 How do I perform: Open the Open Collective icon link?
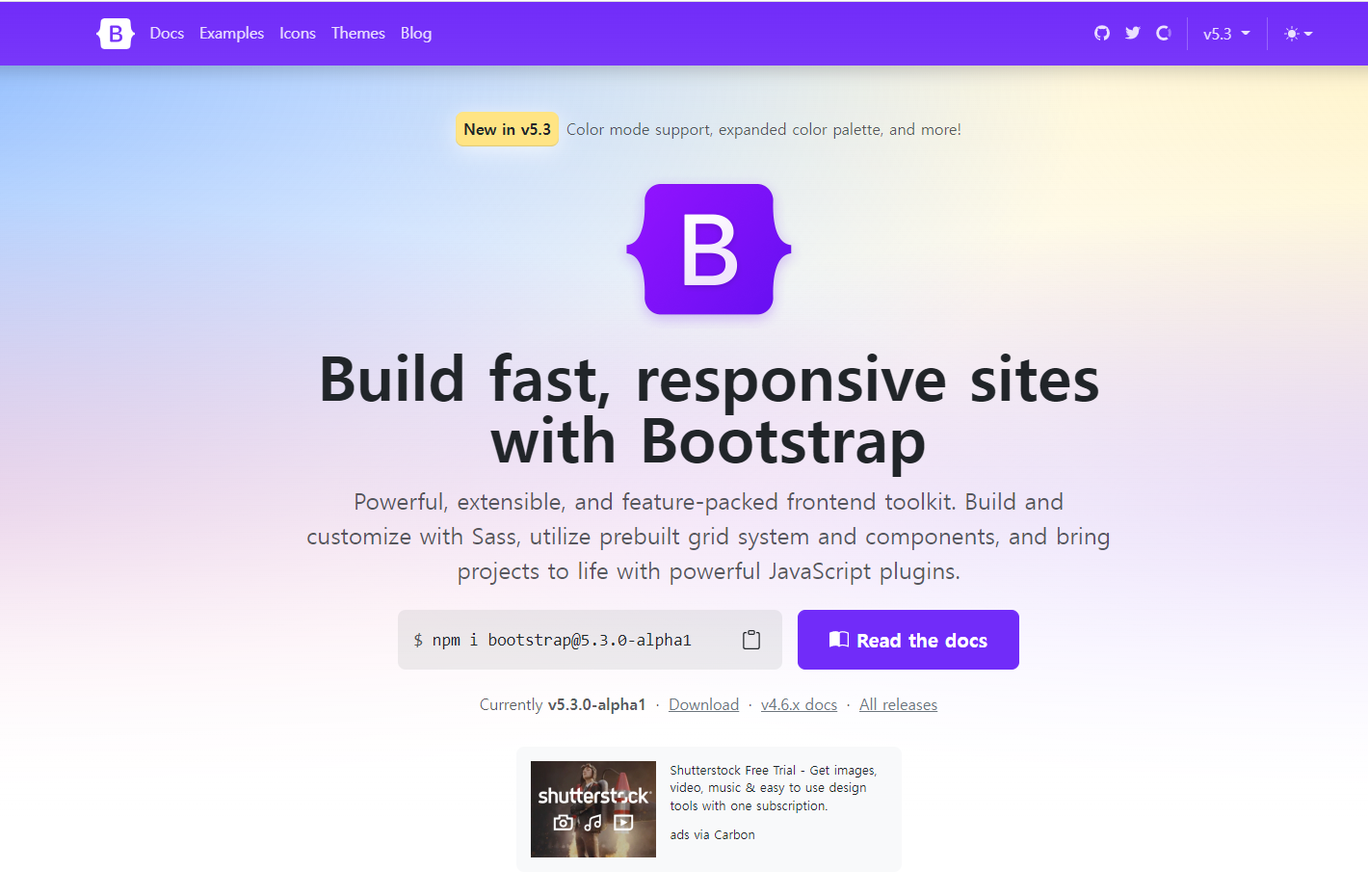point(1164,34)
